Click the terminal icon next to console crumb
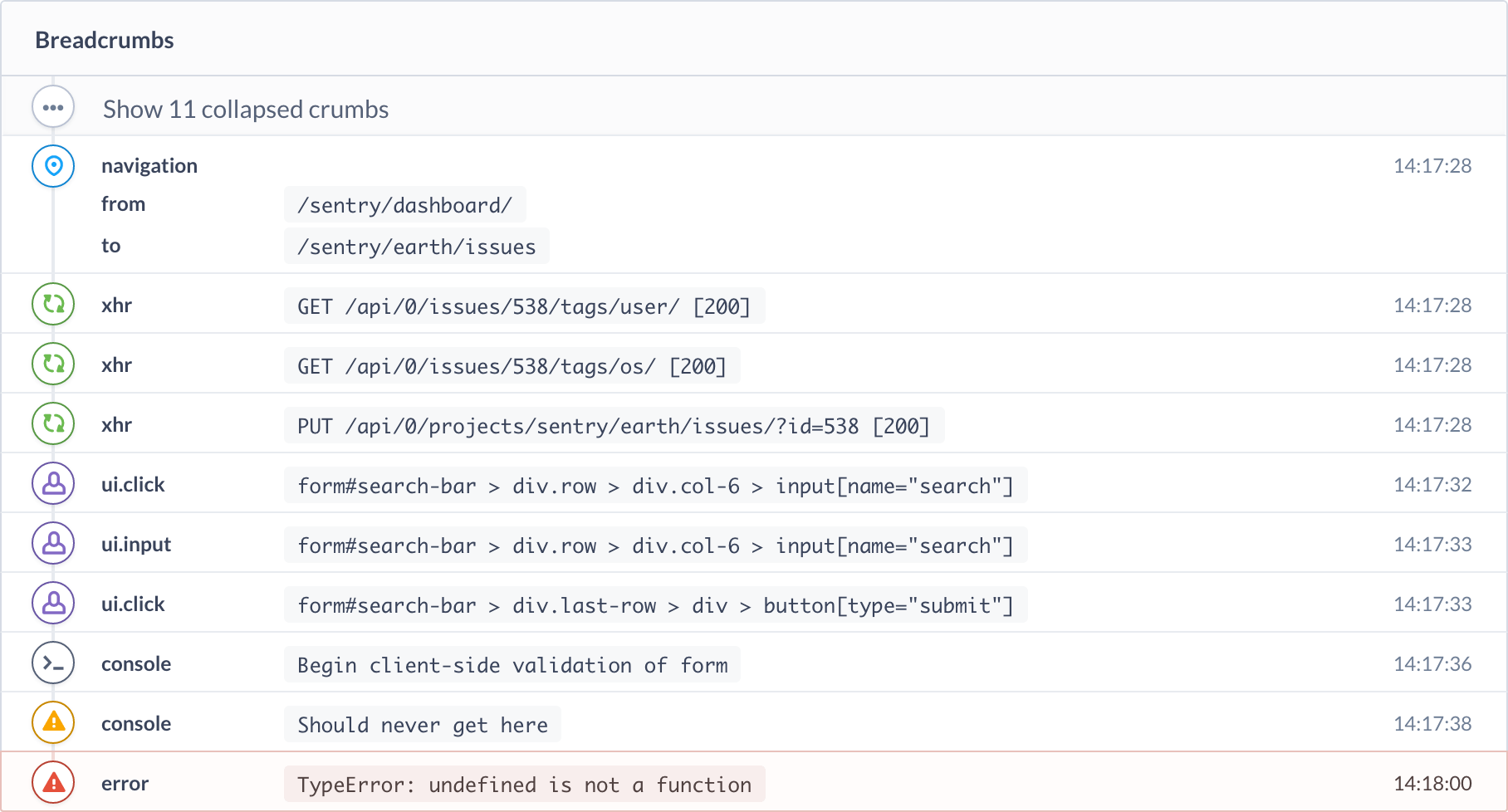This screenshot has height=812, width=1508. (52, 663)
